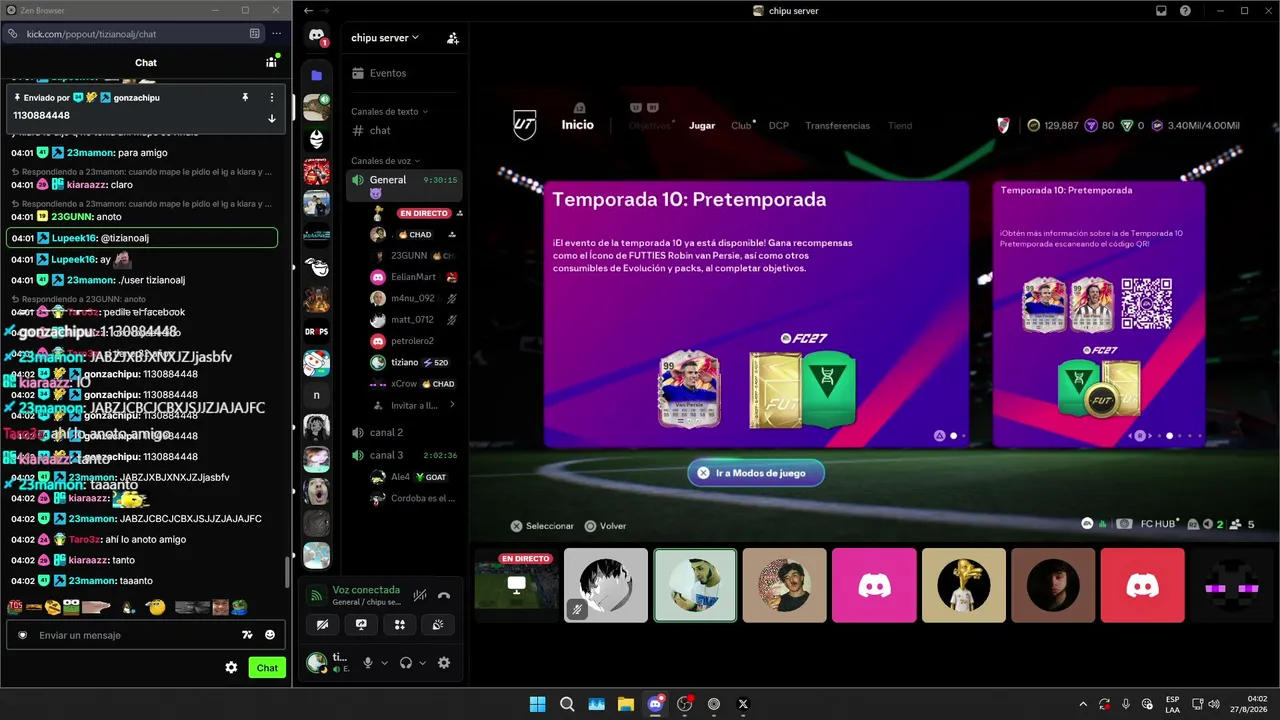Screen dimensions: 1280x720
Task: Open Discord activities launcher button
Action: click(x=400, y=624)
